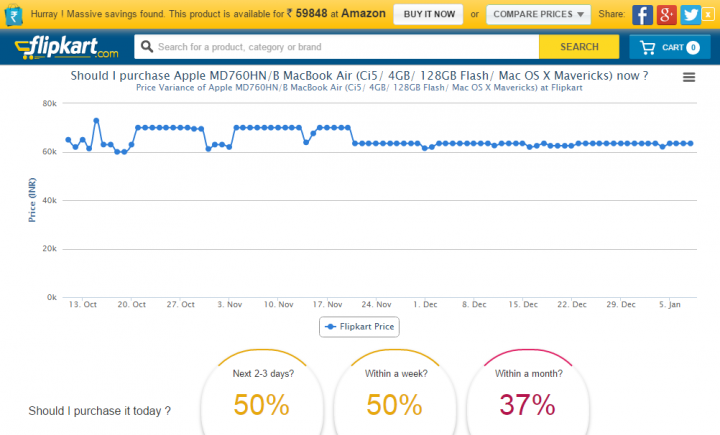The width and height of the screenshot is (720, 435).
Task: Click the 60k axis label
Action: click(x=50, y=152)
